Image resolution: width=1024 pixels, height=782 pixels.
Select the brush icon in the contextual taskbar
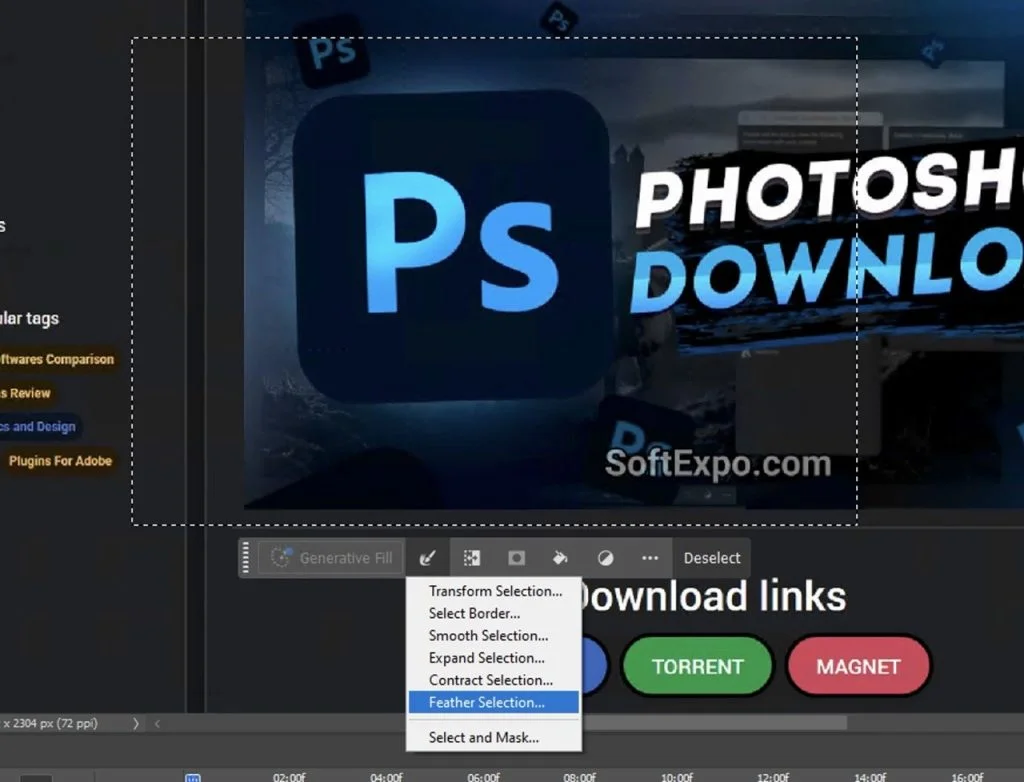(x=428, y=557)
